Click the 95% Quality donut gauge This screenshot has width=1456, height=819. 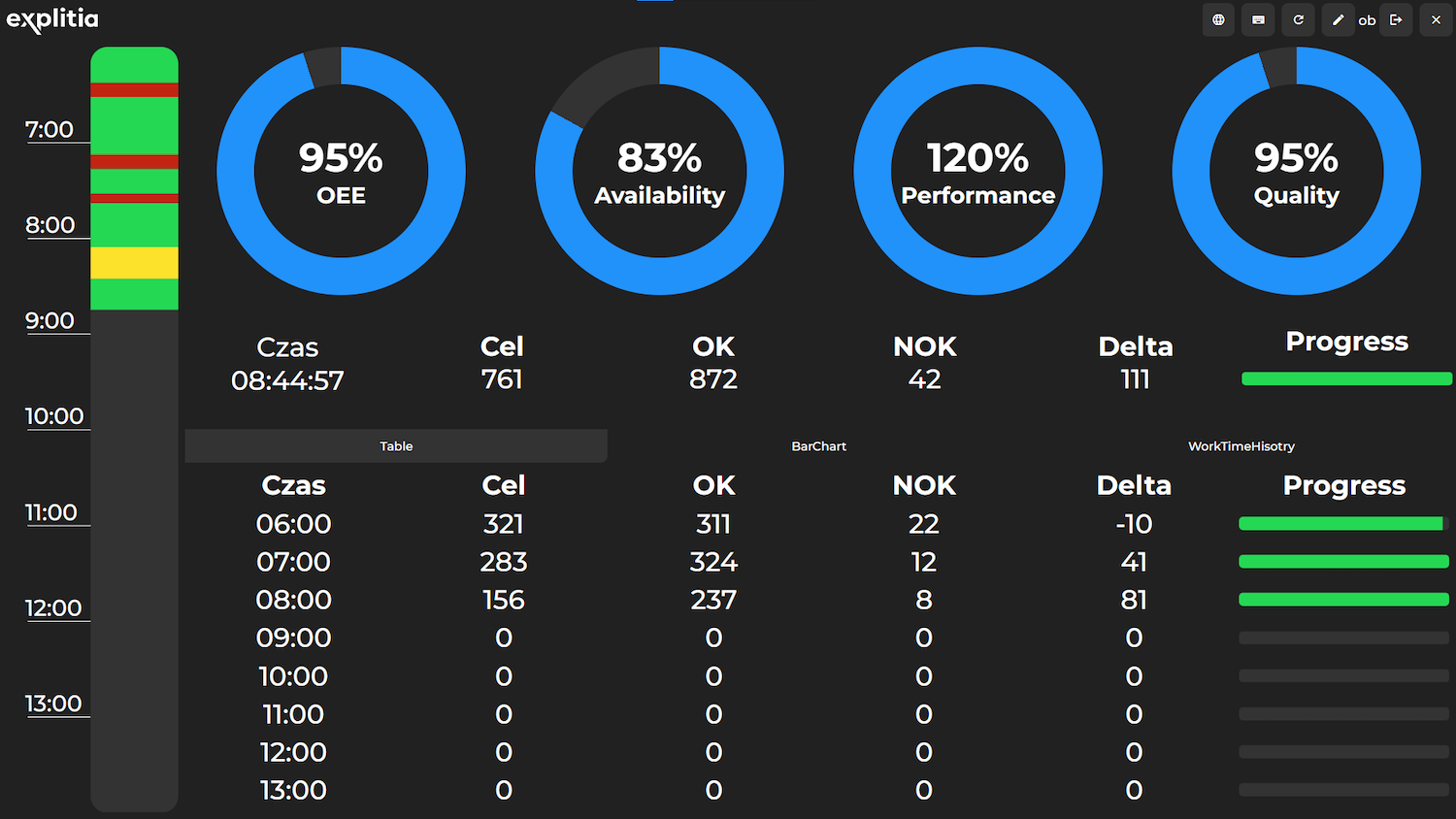(x=1296, y=171)
